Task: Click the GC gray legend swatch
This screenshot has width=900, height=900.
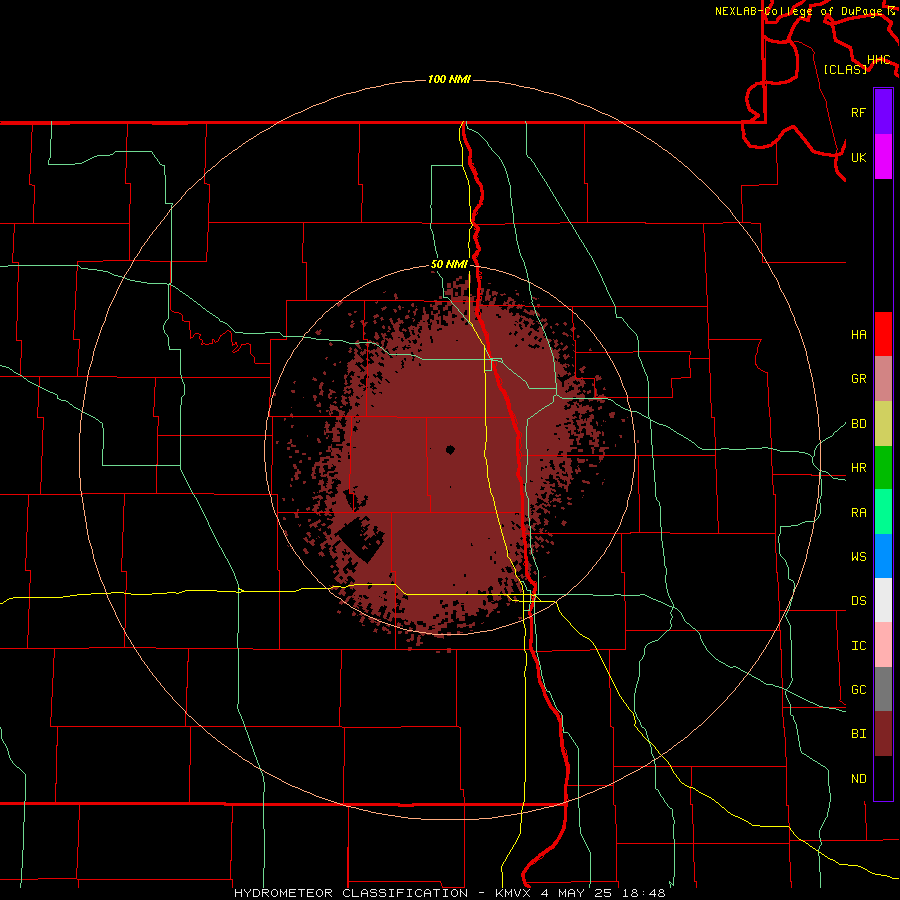Action: click(x=883, y=689)
